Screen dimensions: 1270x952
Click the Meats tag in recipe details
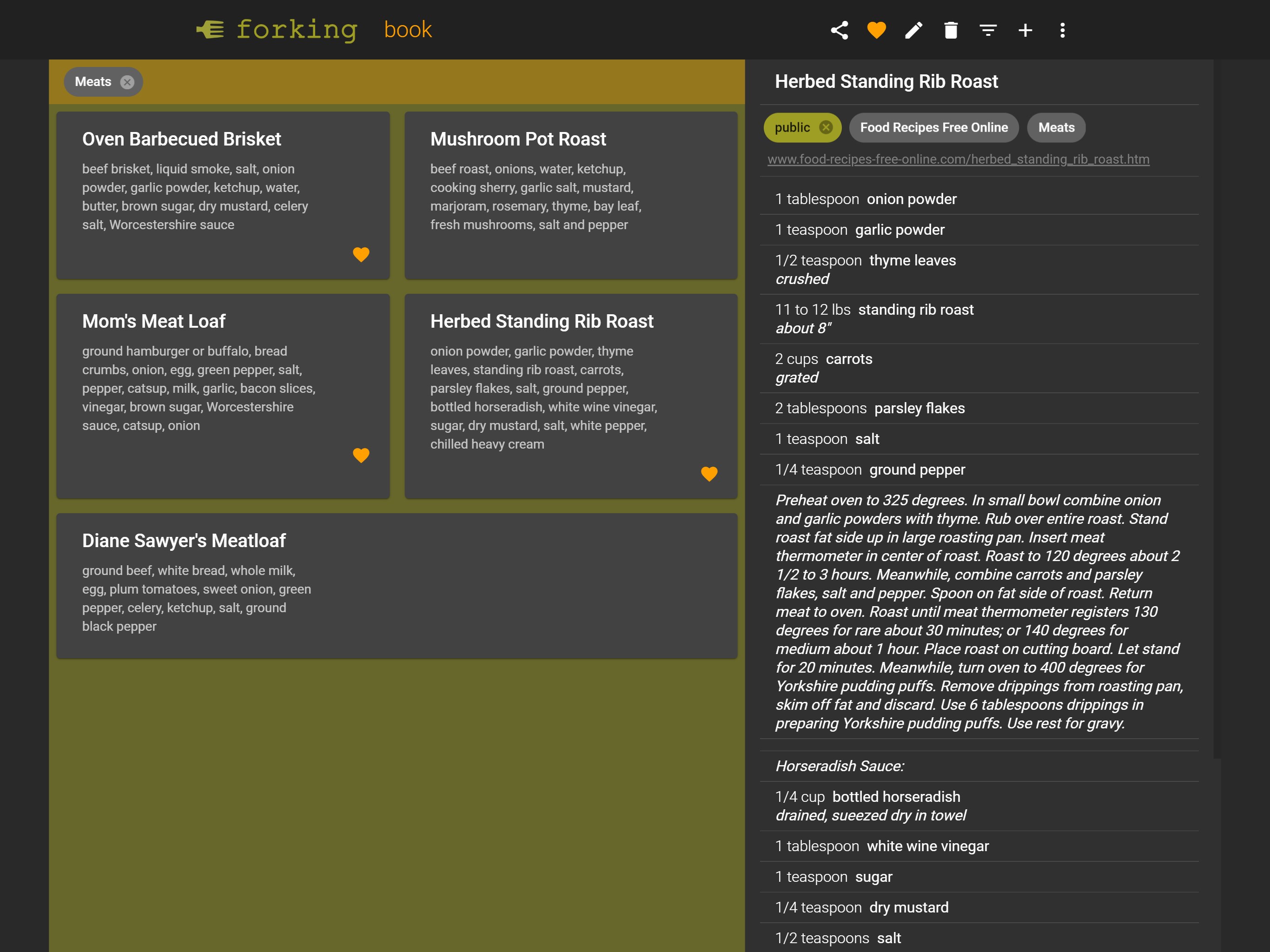point(1056,127)
